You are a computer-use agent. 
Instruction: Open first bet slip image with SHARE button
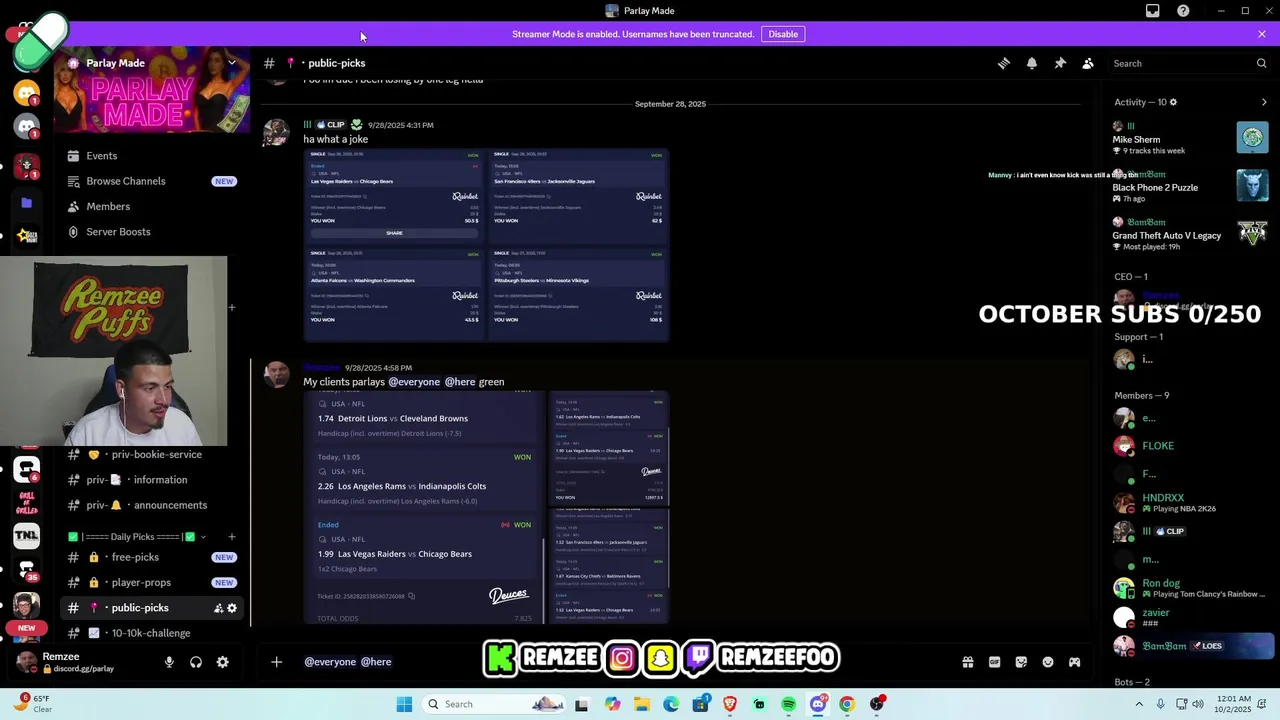coord(395,194)
